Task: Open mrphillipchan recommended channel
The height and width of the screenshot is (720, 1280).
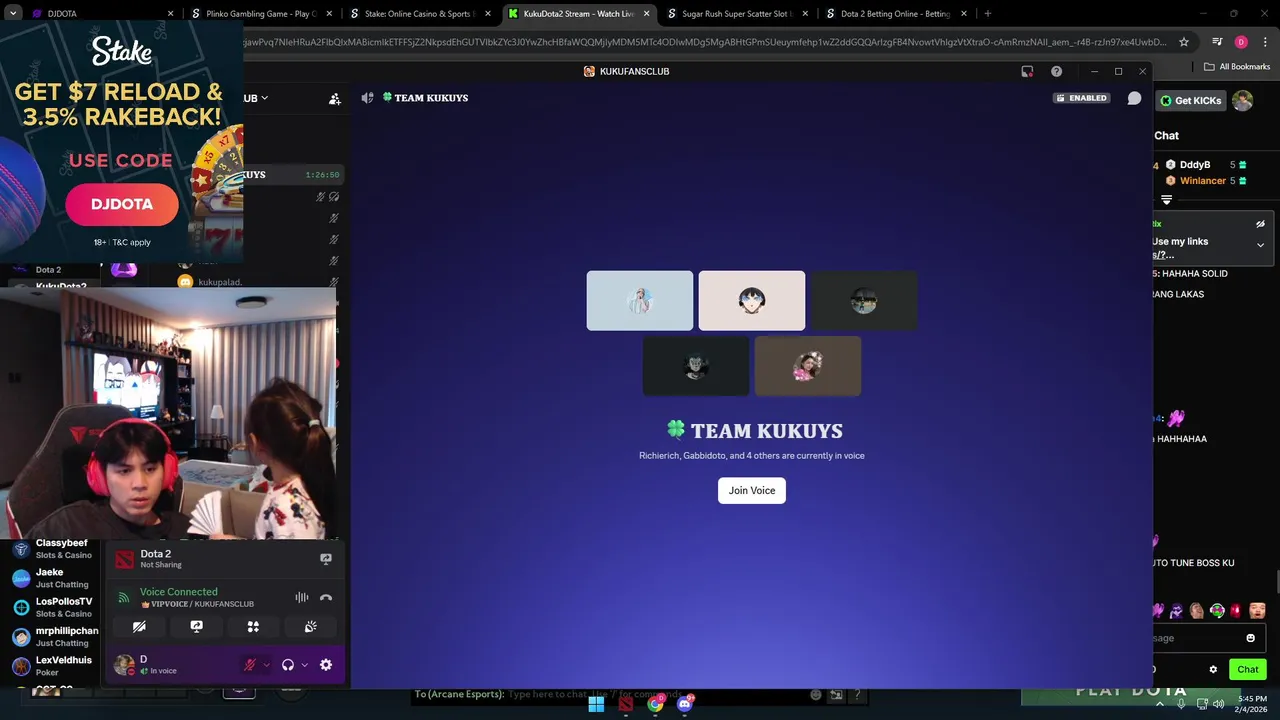Action: point(54,637)
